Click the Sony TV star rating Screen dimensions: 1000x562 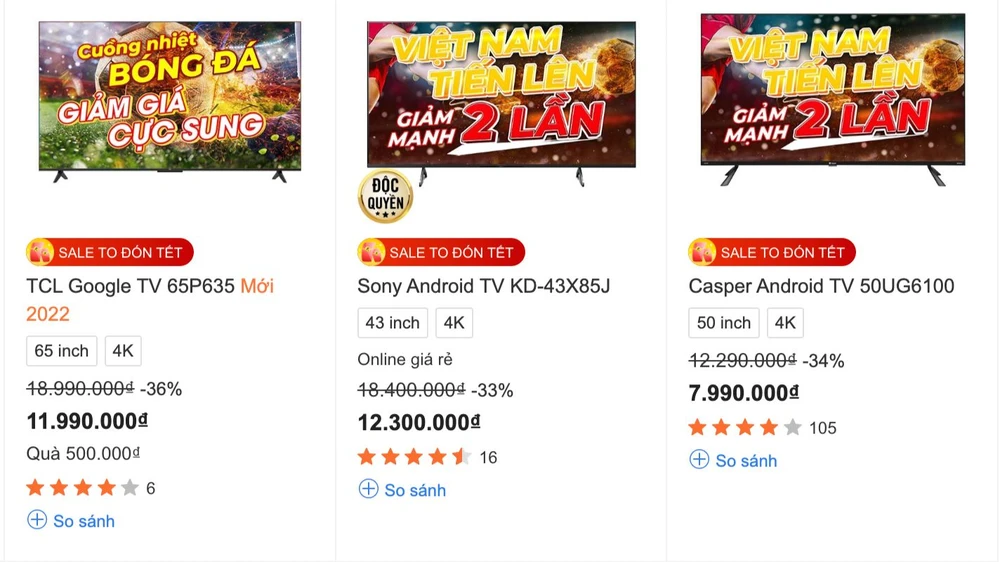tap(414, 457)
